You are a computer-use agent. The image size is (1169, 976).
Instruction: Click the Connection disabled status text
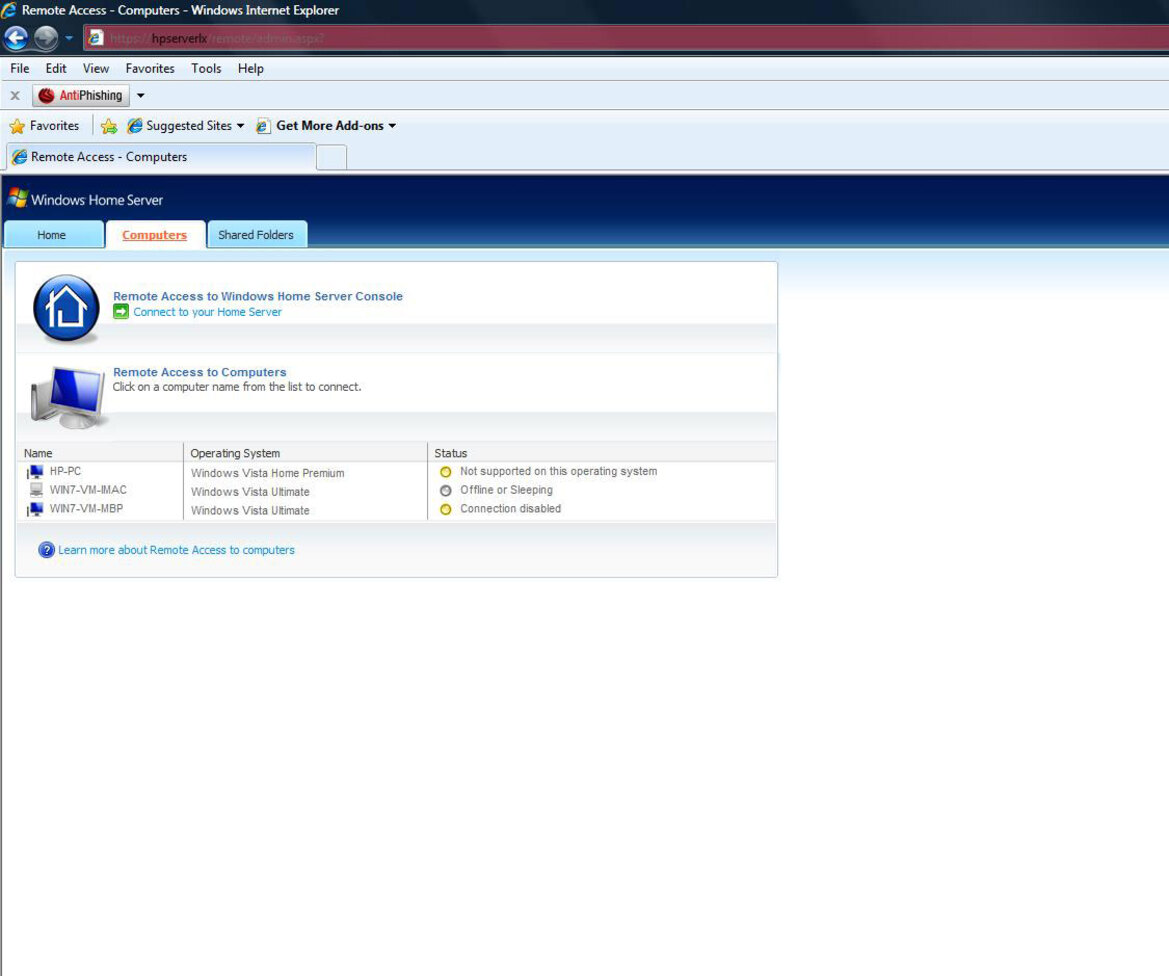511,509
